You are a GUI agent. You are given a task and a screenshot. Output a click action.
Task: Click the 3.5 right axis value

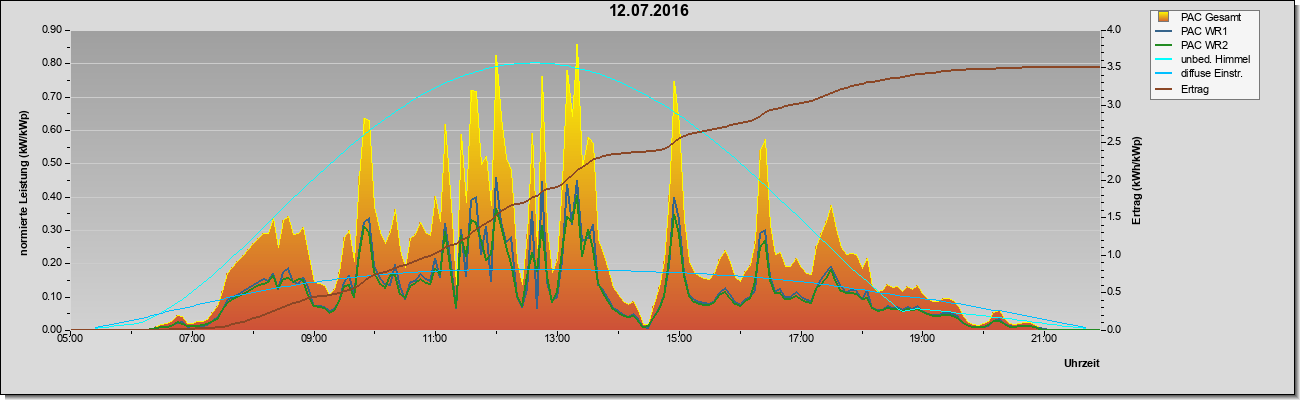click(1114, 67)
